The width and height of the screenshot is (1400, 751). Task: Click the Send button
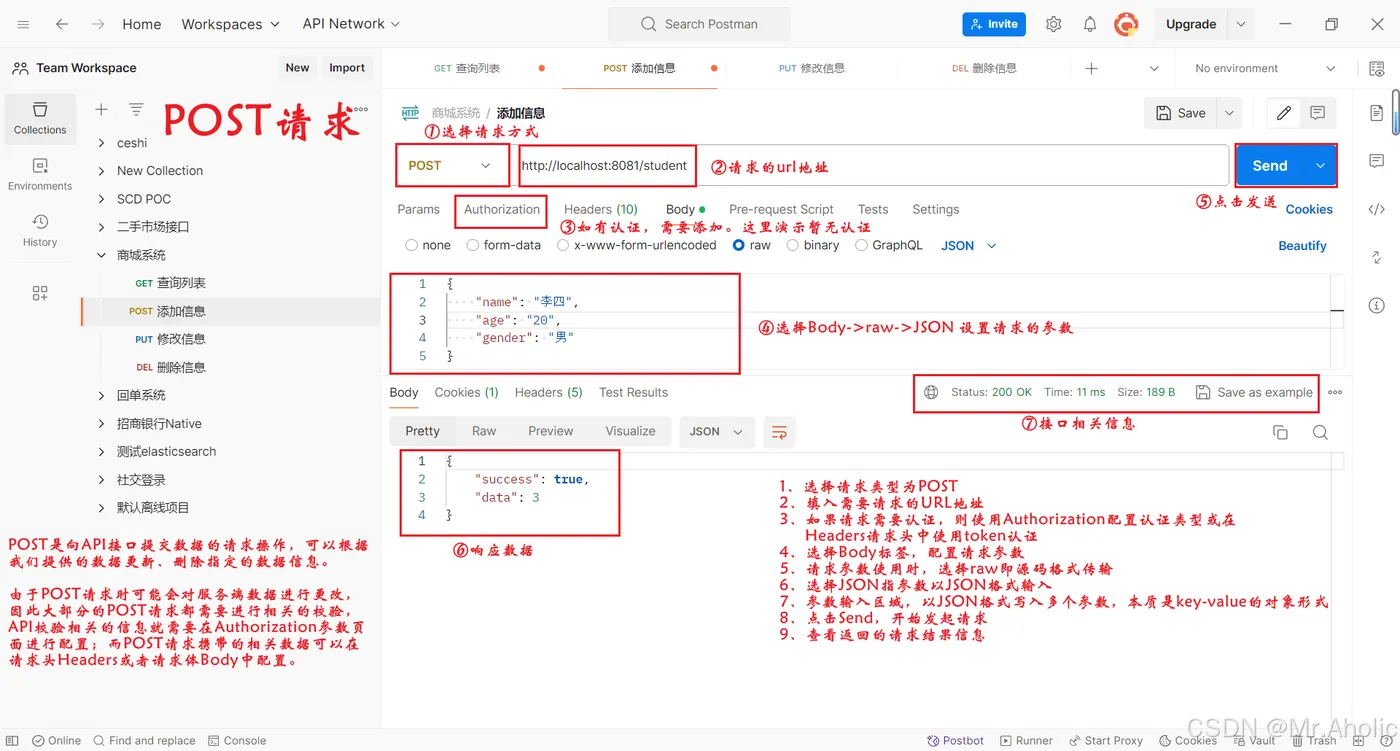1270,165
